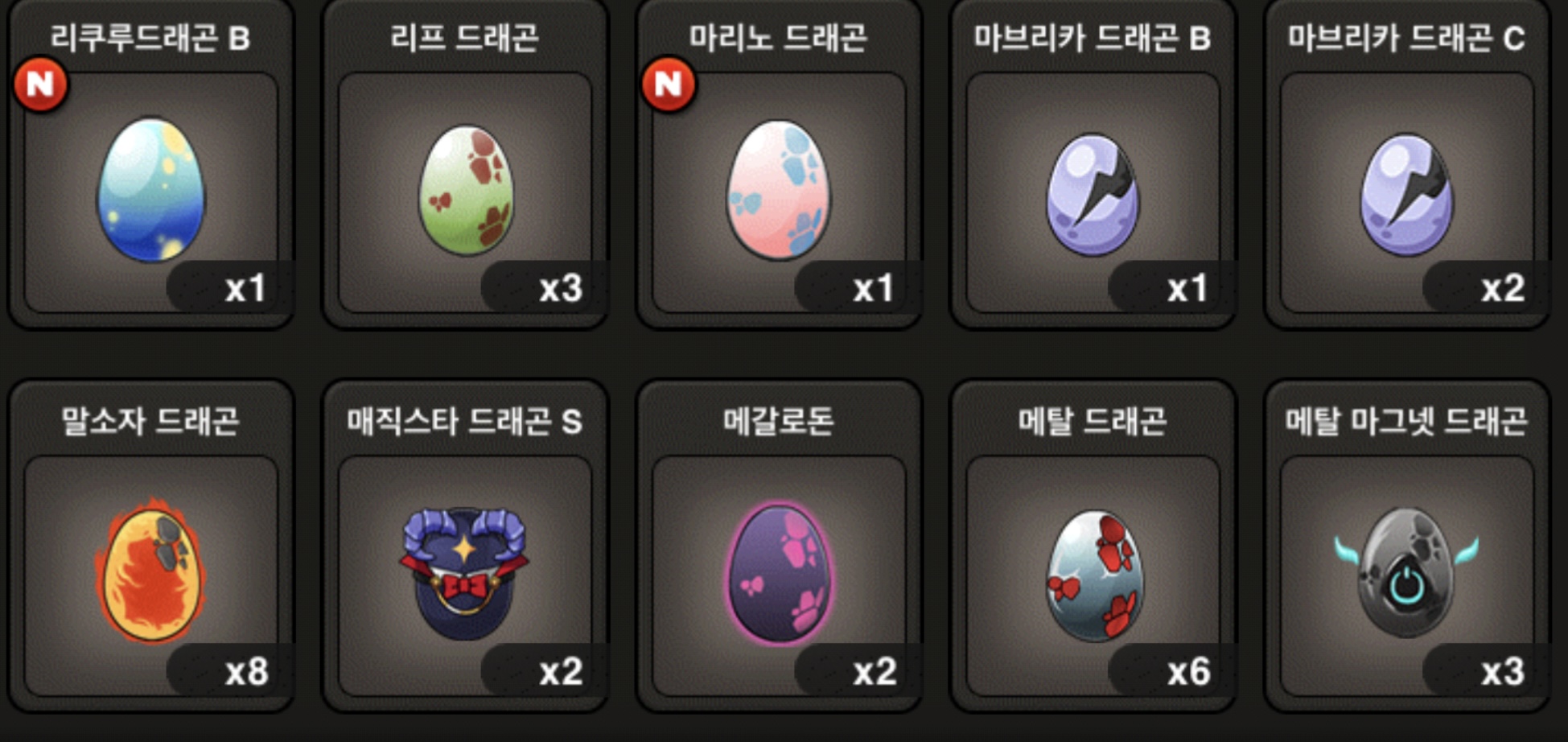Screen dimensions: 1568x742
Task: Click the x6 count on 메탈 드래곤
Action: coord(1188,671)
